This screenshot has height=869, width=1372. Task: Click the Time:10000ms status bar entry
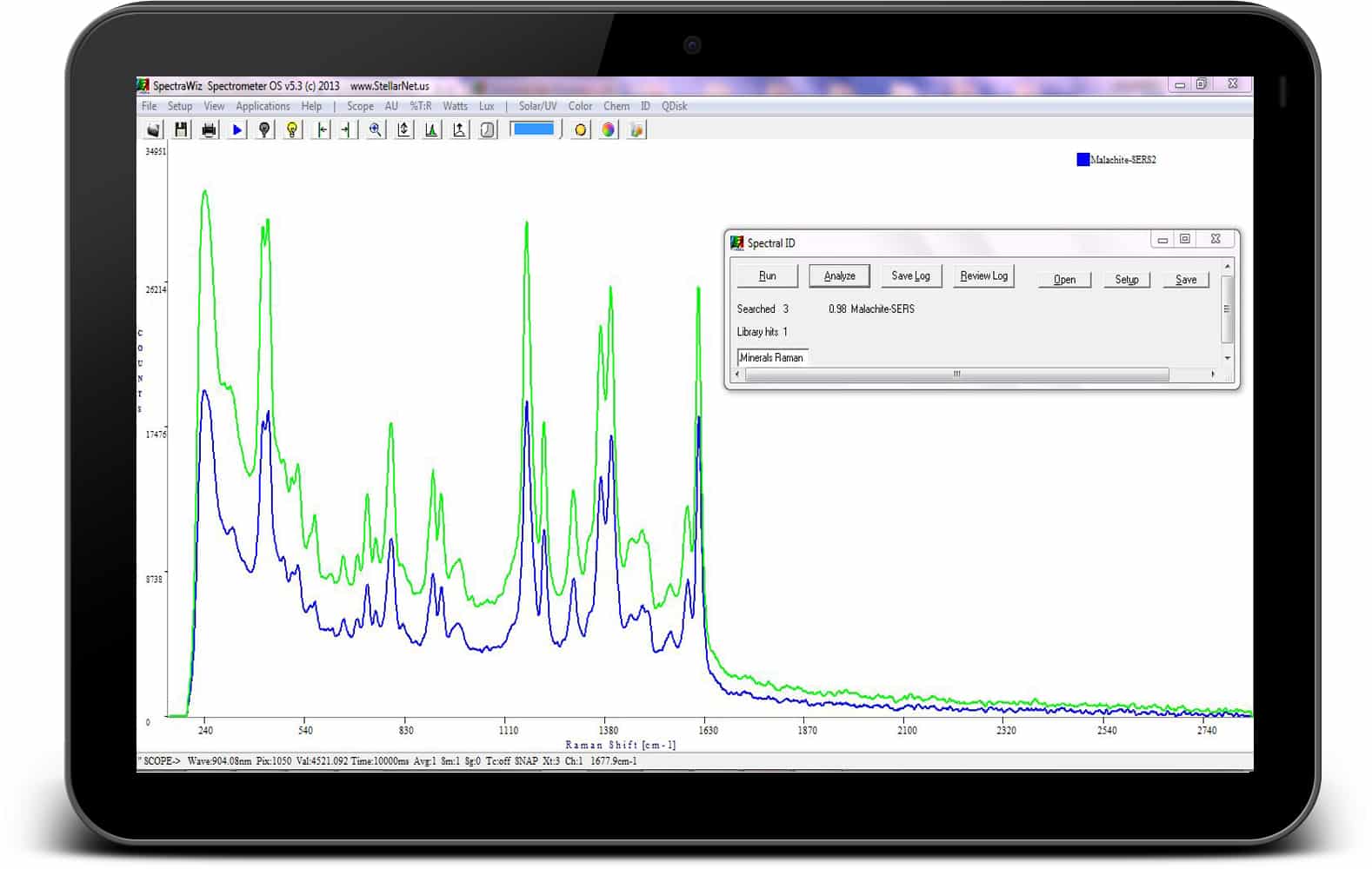[x=380, y=761]
